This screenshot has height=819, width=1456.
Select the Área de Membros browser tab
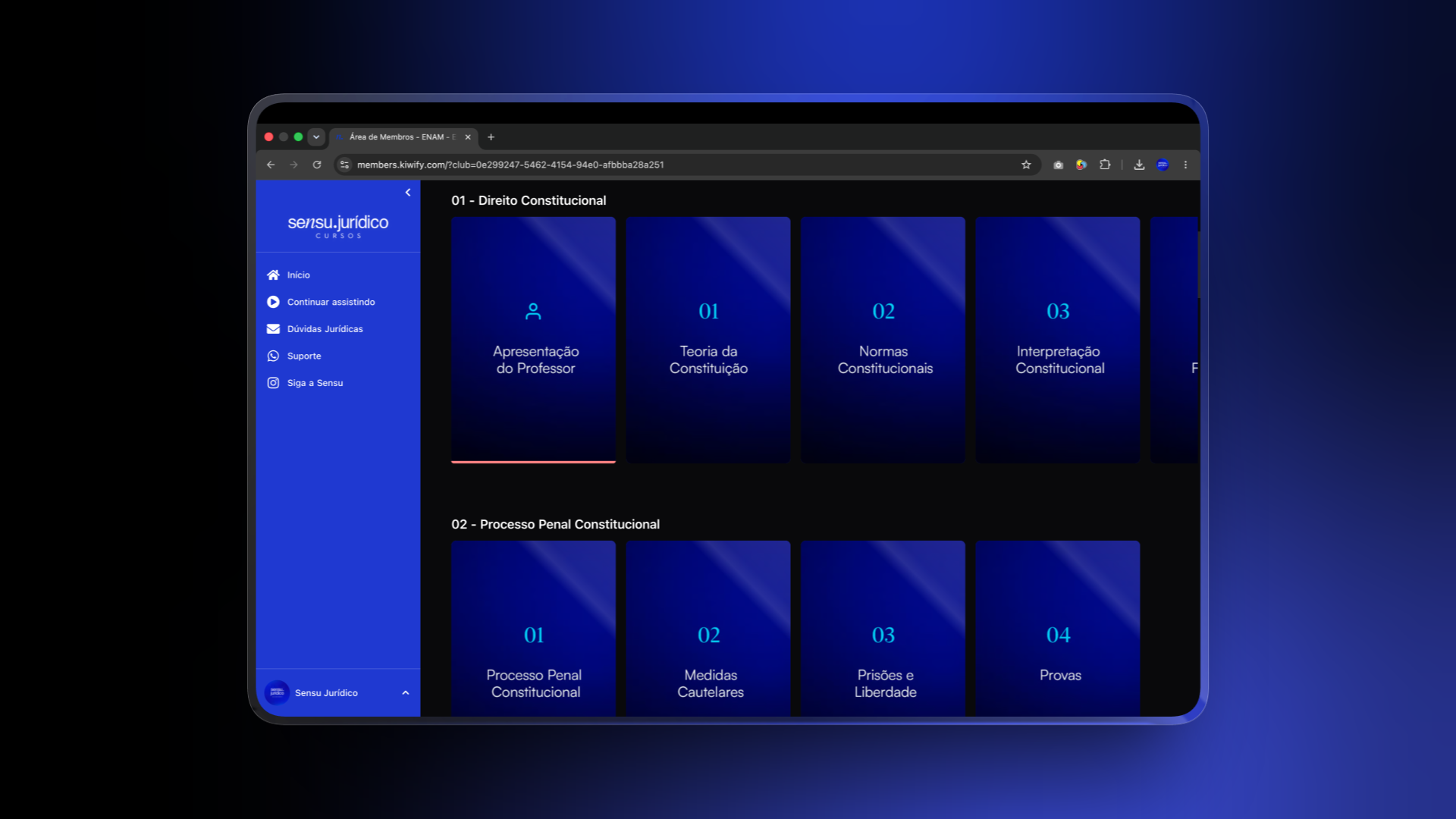click(403, 137)
